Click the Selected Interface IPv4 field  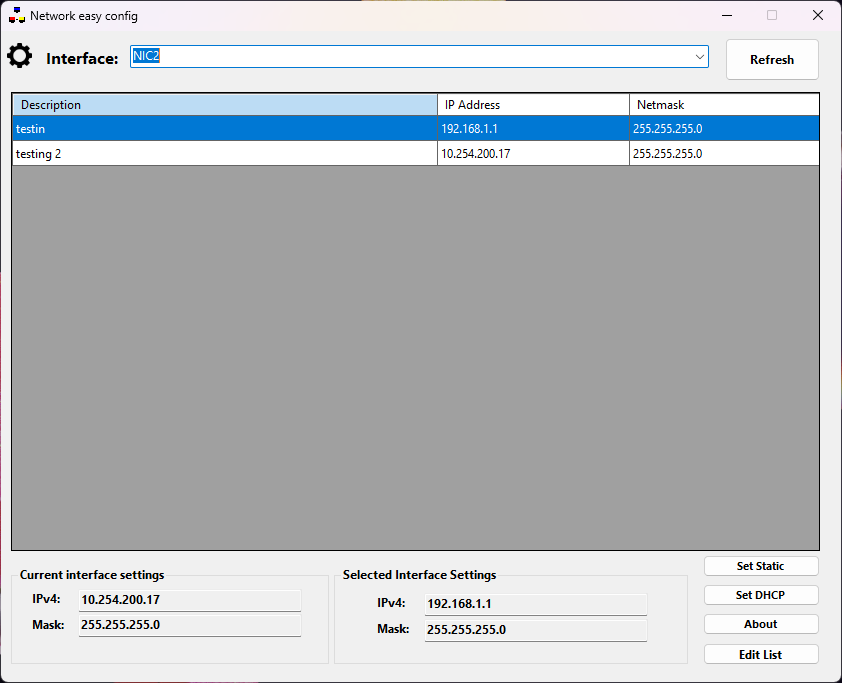pyautogui.click(x=535, y=604)
